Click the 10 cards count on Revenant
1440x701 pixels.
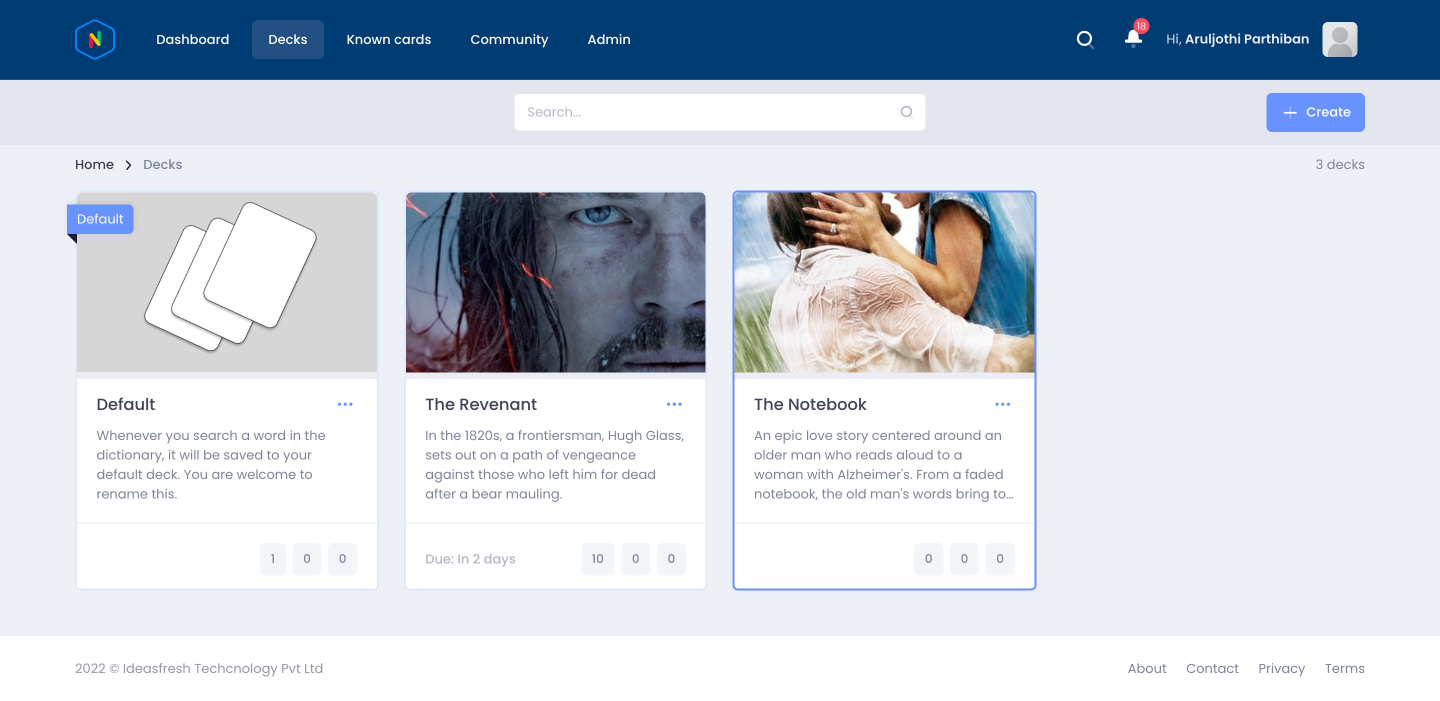[x=597, y=559]
